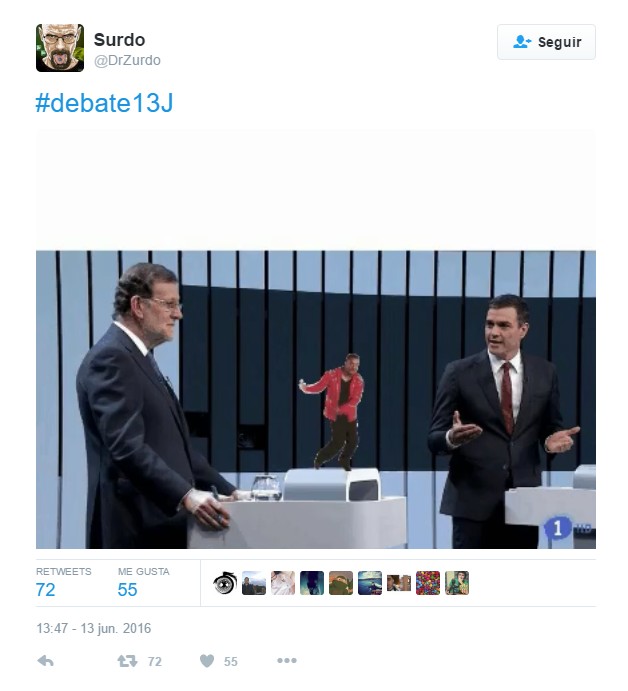Click the reply arrow icon

(45, 661)
